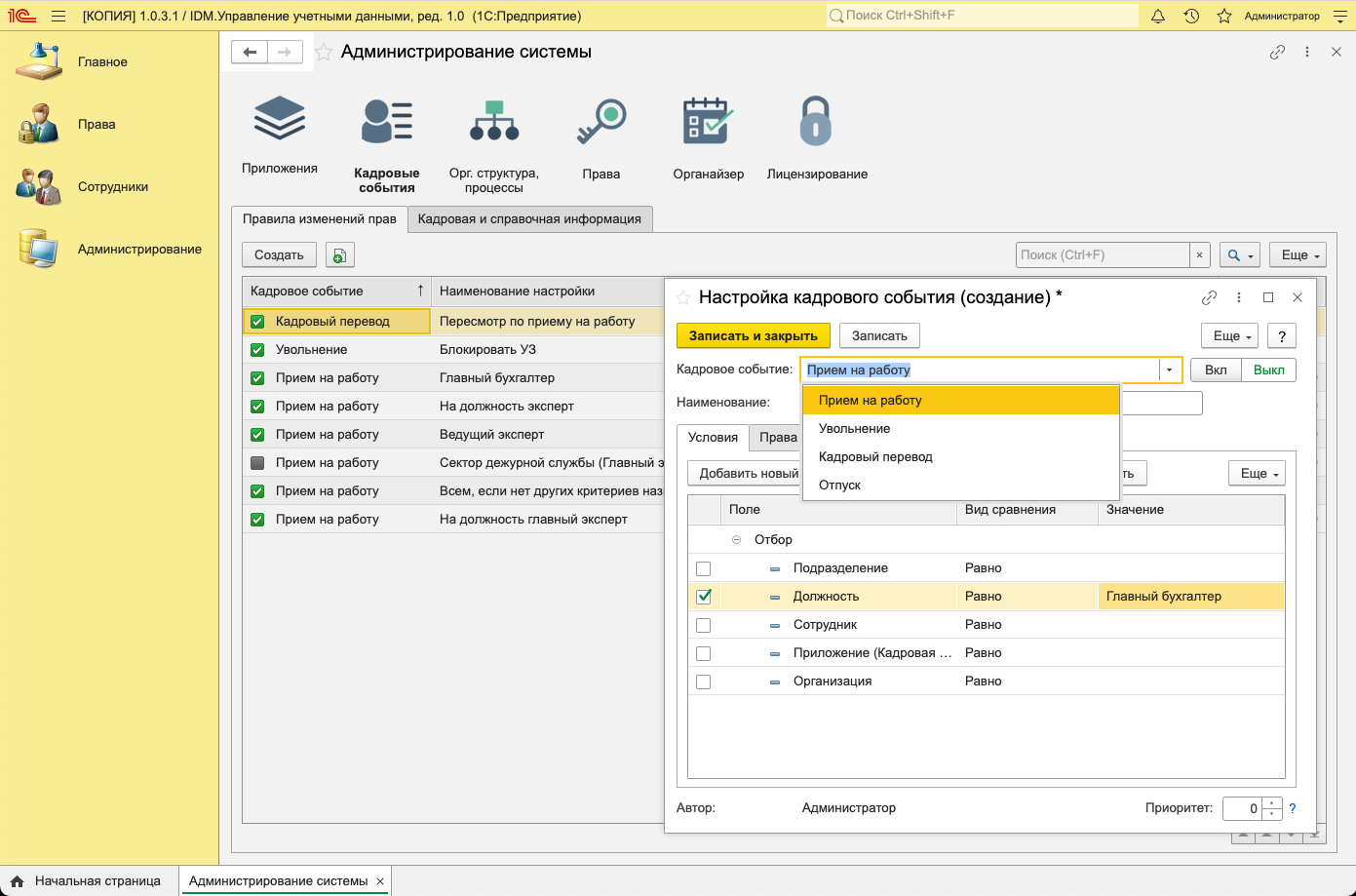Select the Условия tab in dialog
This screenshot has width=1356, height=896.
coord(713,437)
